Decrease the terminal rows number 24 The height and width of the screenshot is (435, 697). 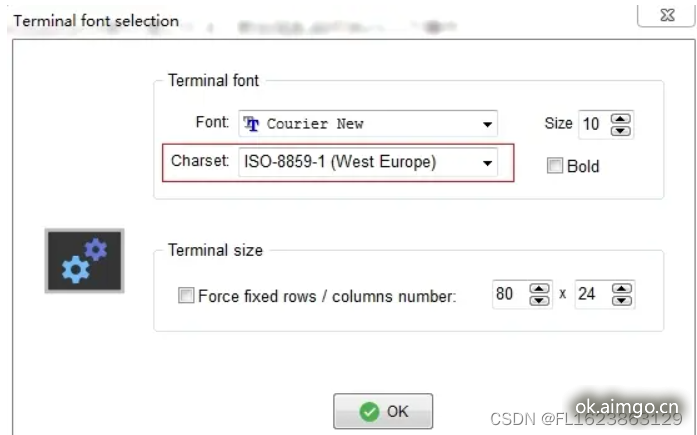click(621, 300)
